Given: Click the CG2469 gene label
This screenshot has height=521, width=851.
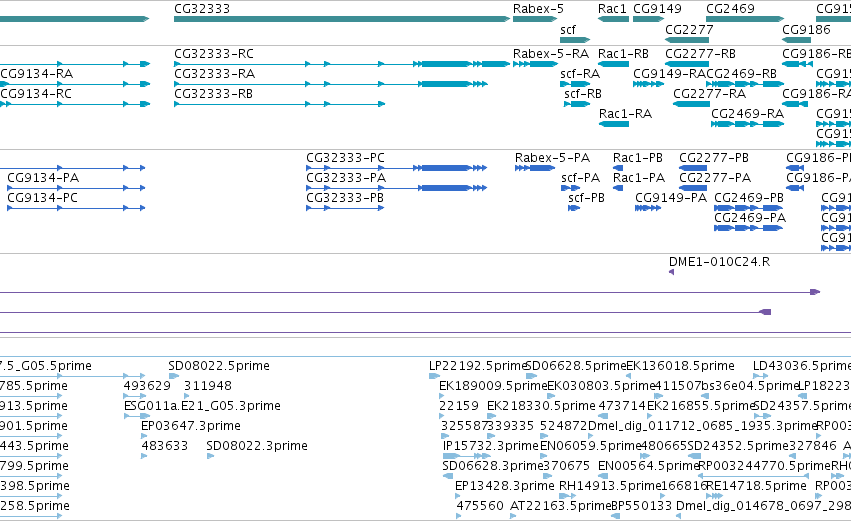Looking at the screenshot, I should [x=730, y=9].
